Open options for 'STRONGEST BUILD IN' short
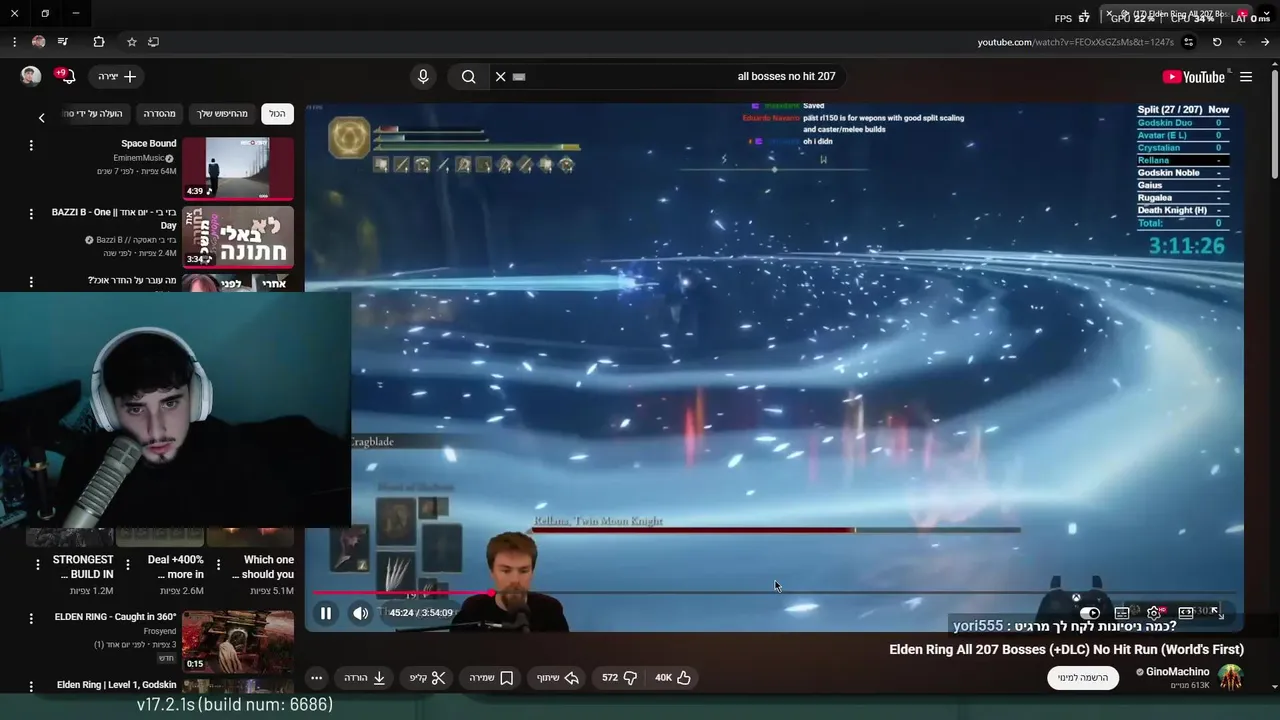 point(38,565)
